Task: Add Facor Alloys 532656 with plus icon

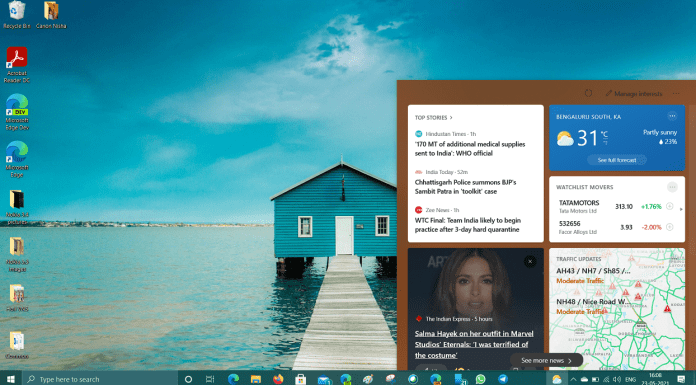Action: pos(670,227)
